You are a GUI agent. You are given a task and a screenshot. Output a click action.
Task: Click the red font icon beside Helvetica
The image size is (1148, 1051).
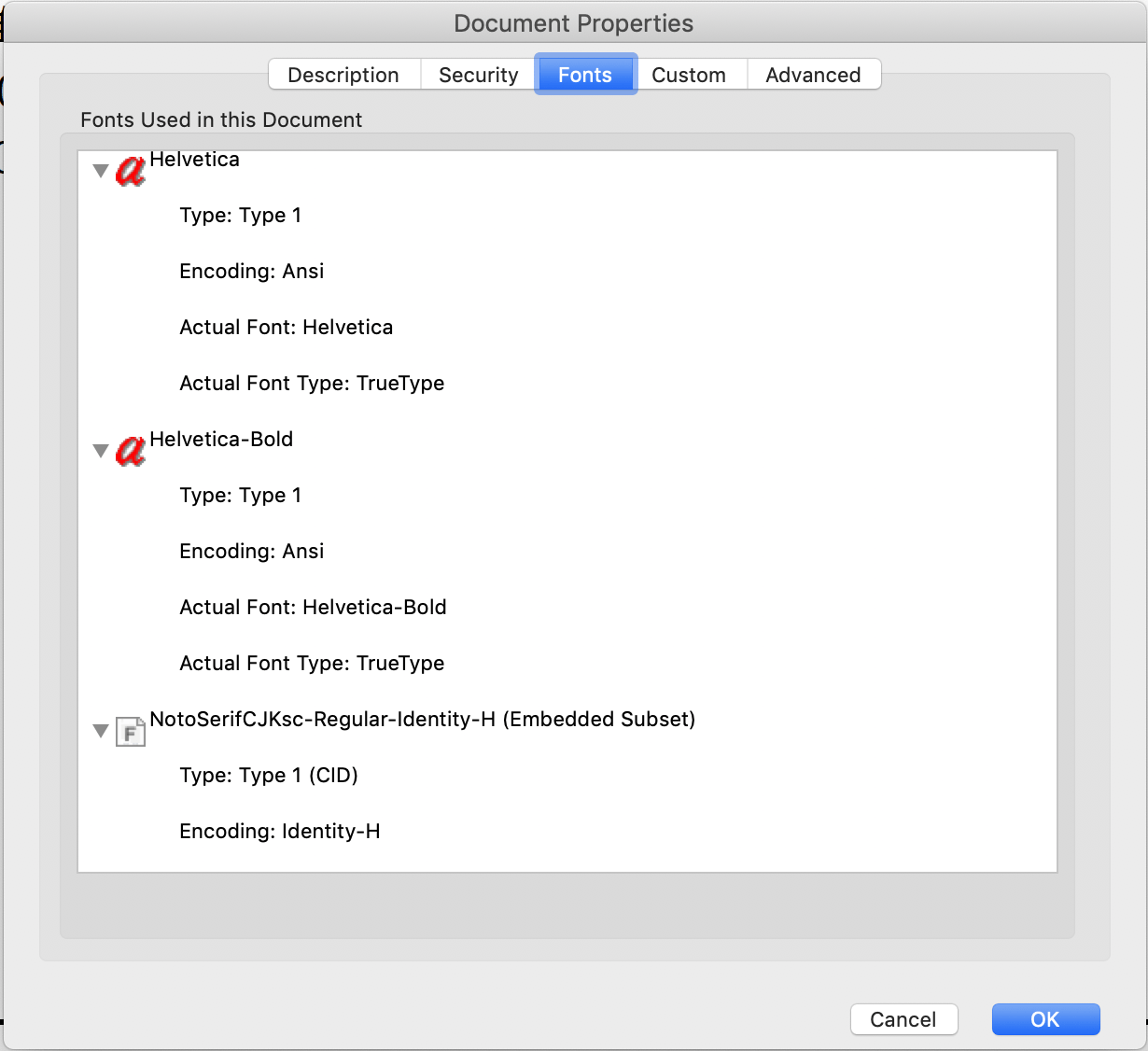130,171
